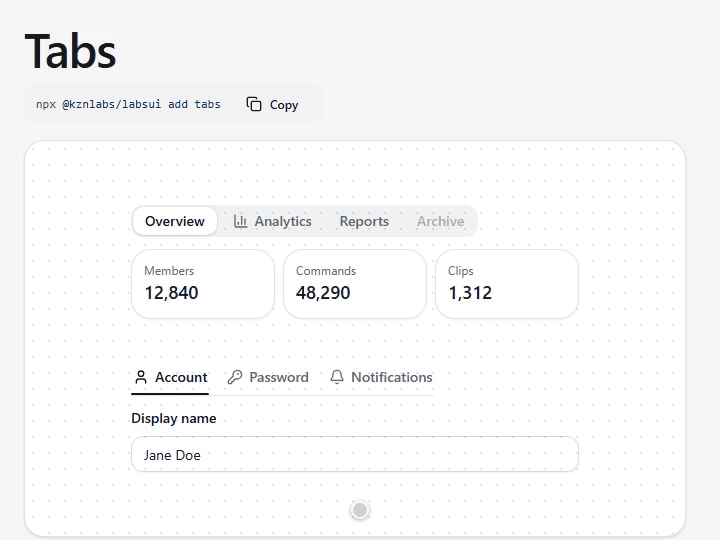The height and width of the screenshot is (540, 720).
Task: Click the Clips value 1,312
Action: [x=470, y=292]
